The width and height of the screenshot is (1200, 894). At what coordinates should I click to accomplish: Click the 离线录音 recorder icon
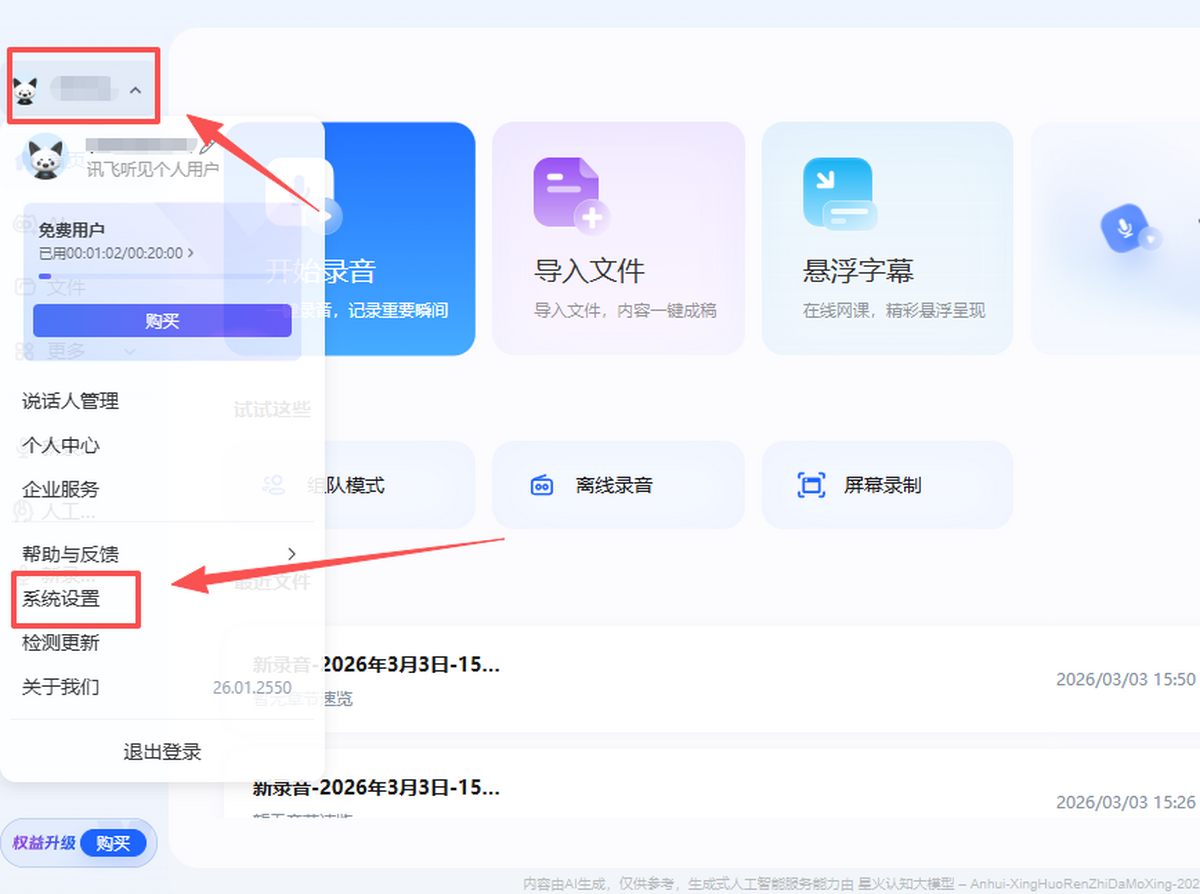[541, 486]
